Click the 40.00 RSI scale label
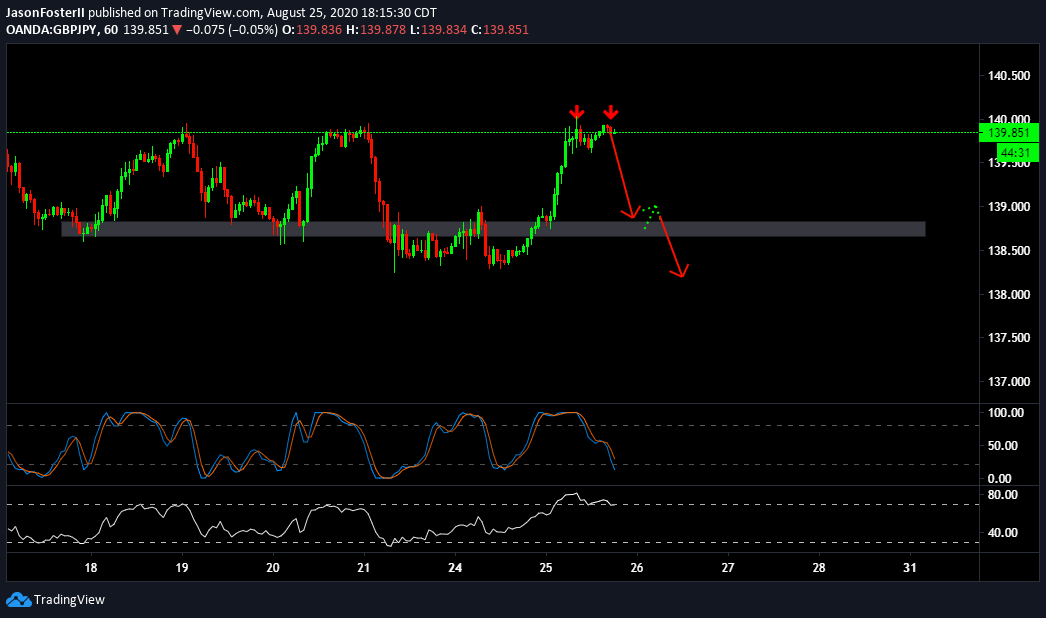Screen dimensions: 1046x618 click(x=1003, y=533)
